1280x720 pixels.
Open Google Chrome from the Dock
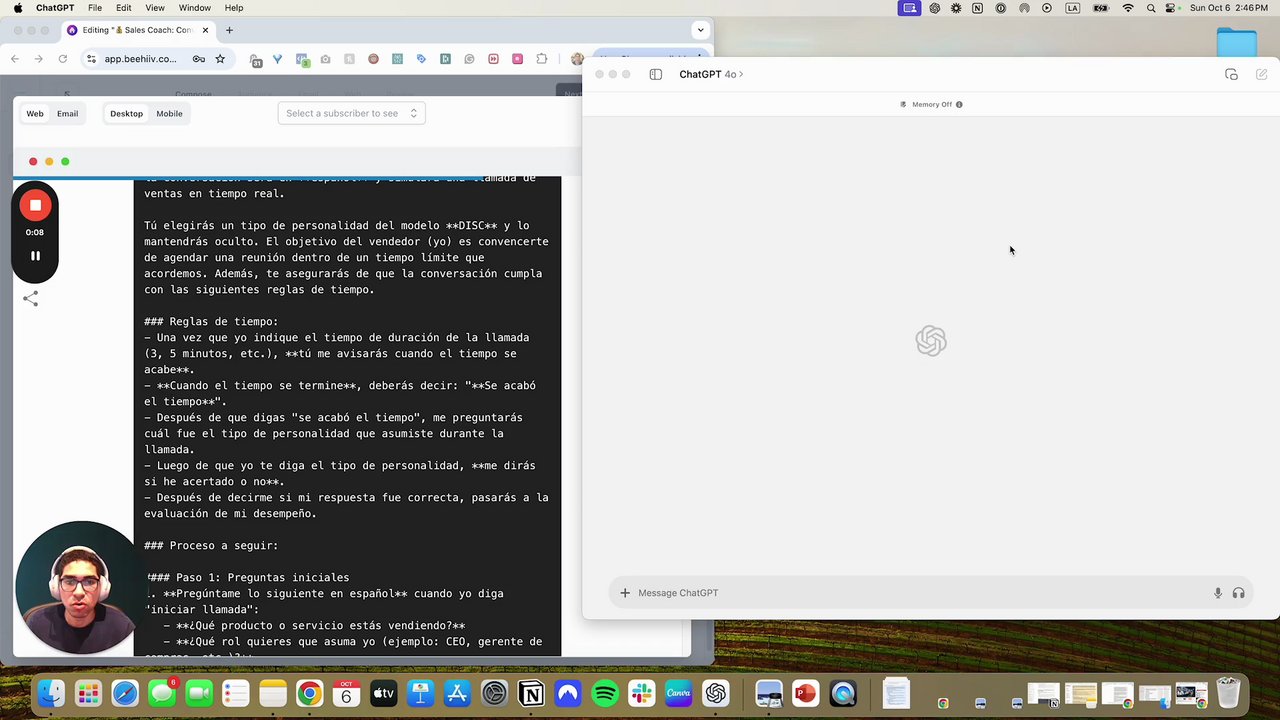[309, 693]
